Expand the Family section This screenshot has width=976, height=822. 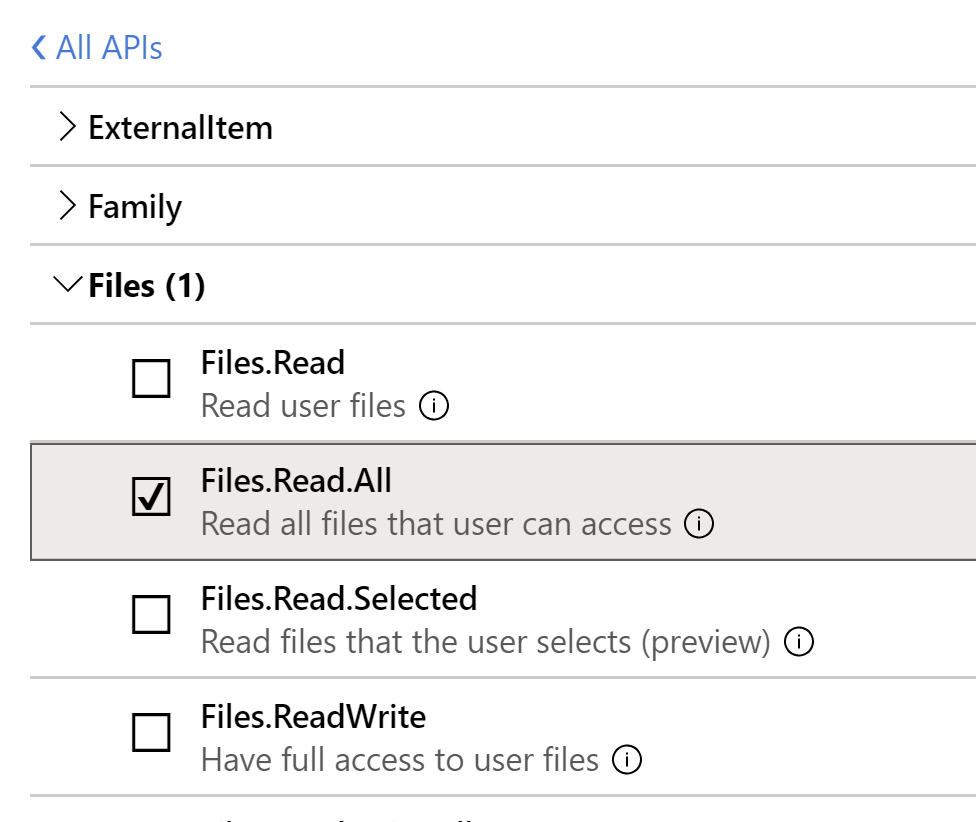(69, 206)
